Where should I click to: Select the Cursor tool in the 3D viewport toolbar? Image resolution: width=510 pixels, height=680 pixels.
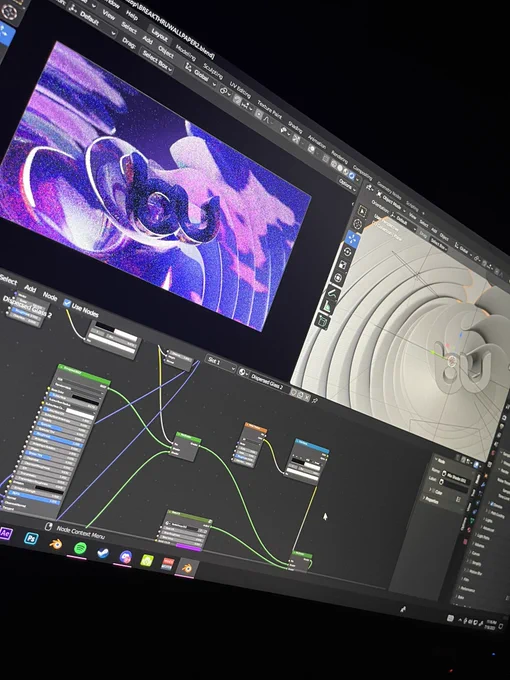pyautogui.click(x=357, y=225)
